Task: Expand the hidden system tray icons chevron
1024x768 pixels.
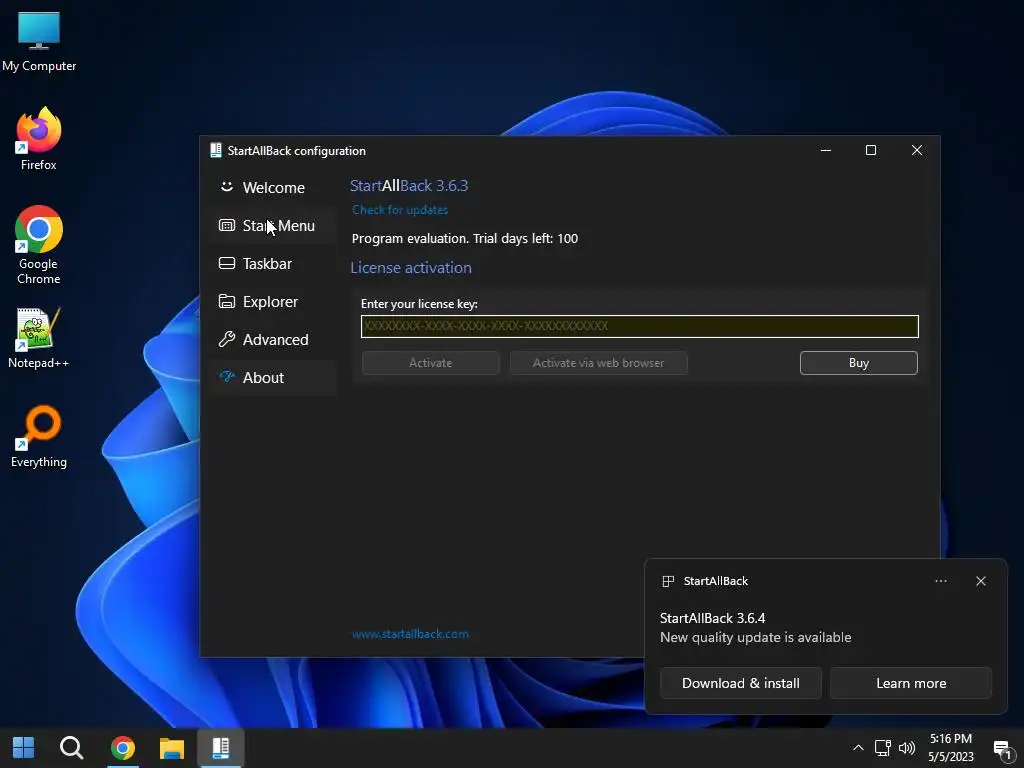Action: pos(858,748)
